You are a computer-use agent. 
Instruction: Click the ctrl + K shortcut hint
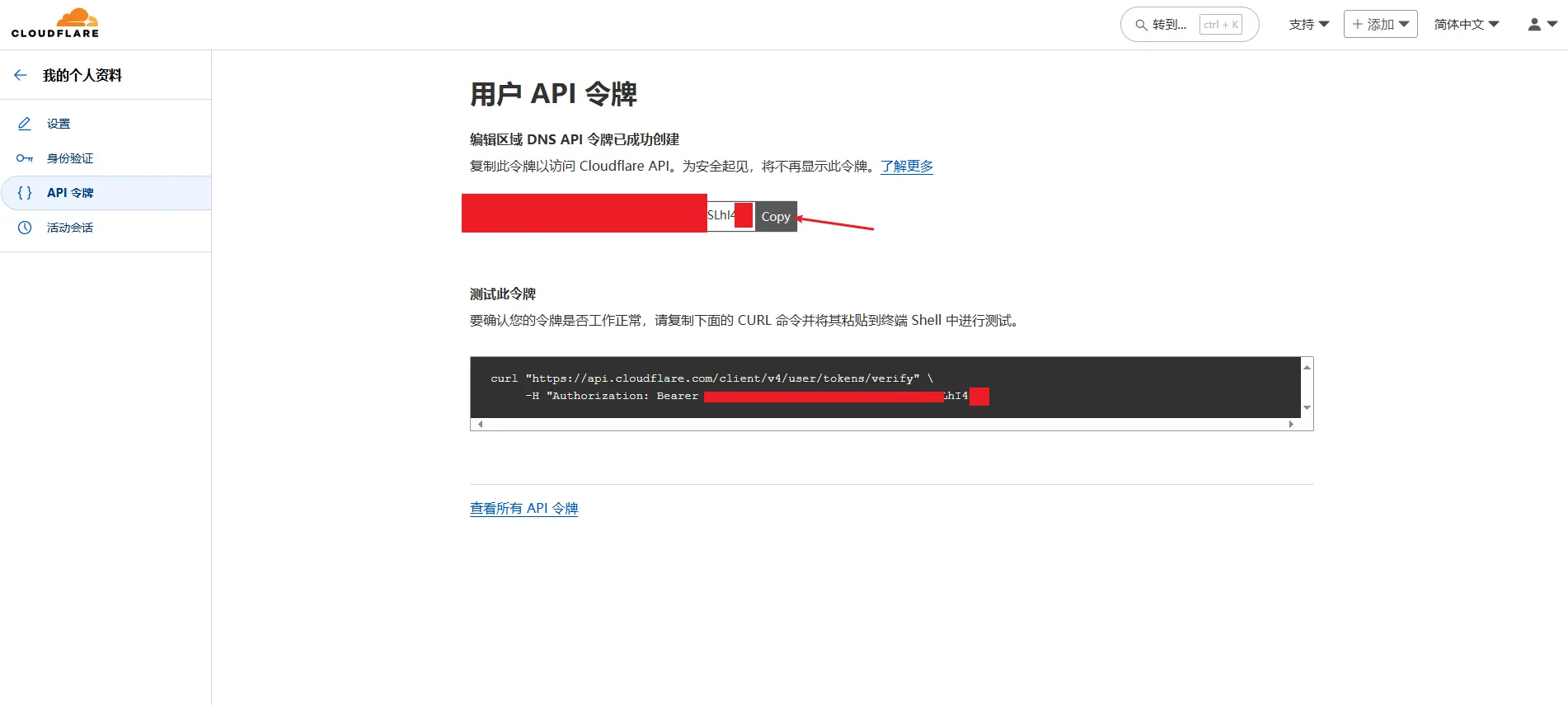(1221, 25)
